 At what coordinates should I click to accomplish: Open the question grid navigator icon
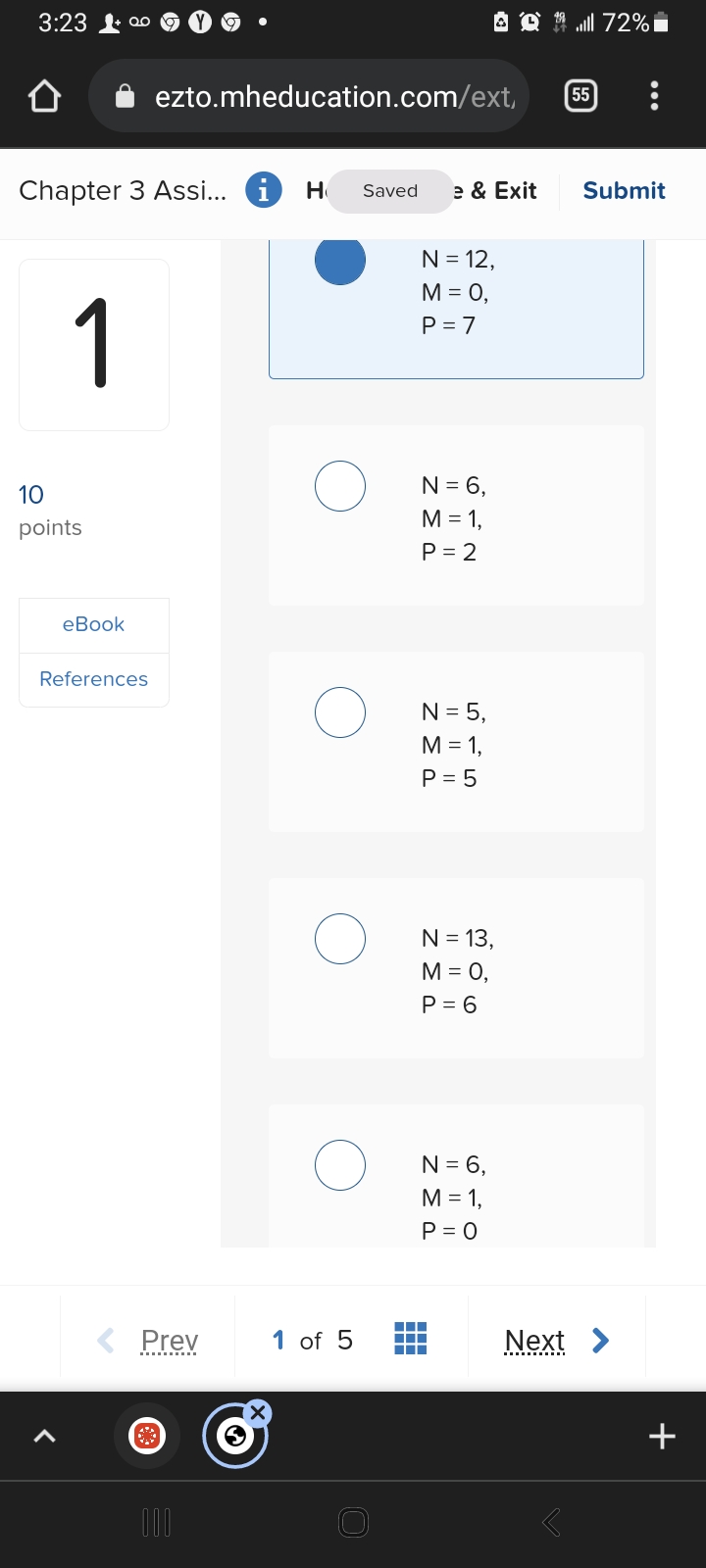pyautogui.click(x=410, y=1339)
